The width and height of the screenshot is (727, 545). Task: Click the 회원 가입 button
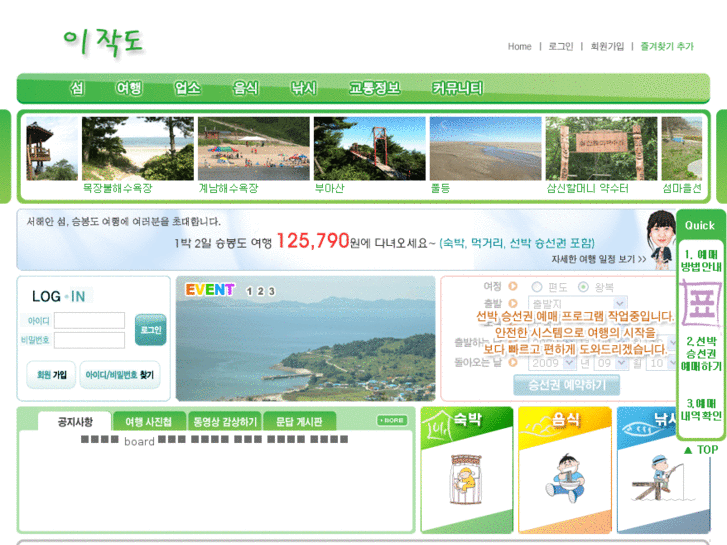coord(51,375)
